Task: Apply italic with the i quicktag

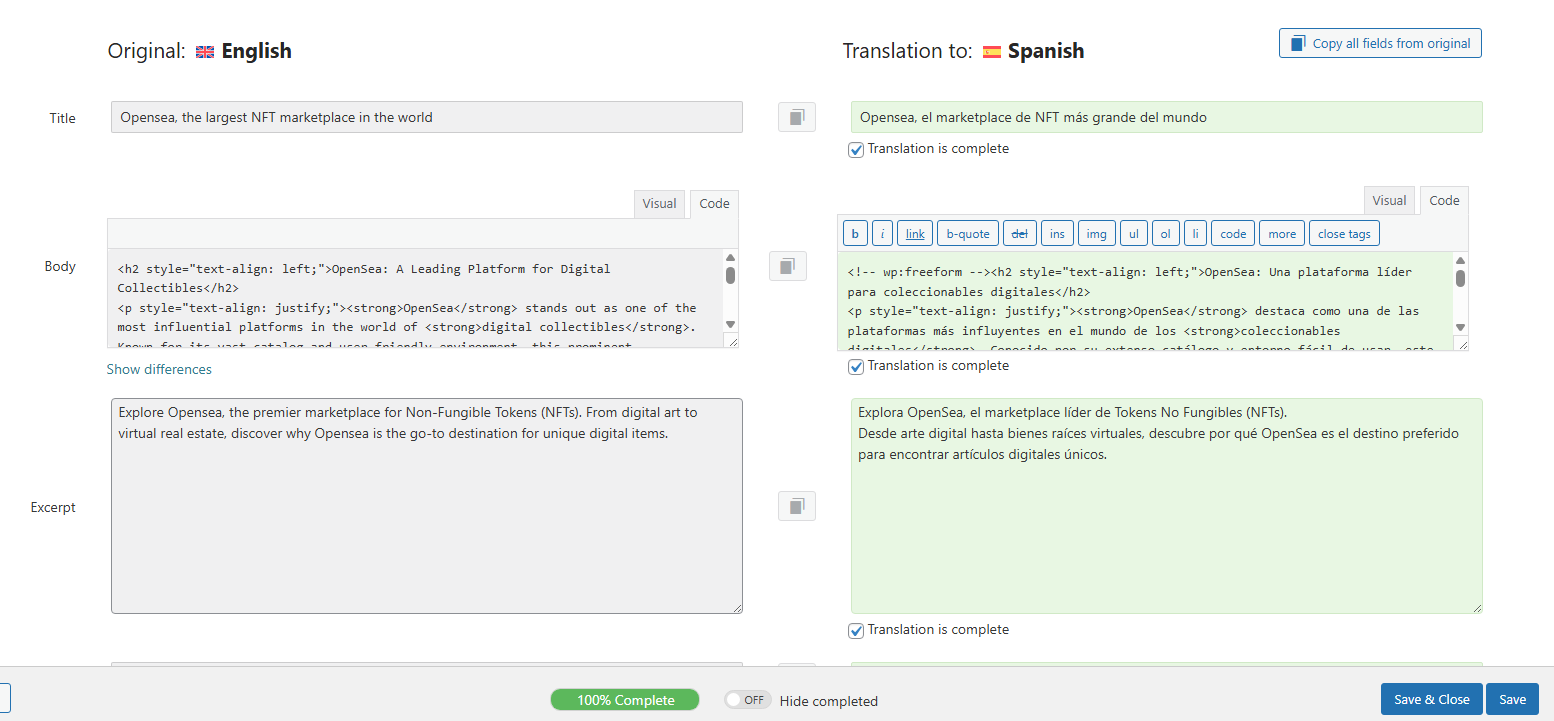Action: (882, 233)
